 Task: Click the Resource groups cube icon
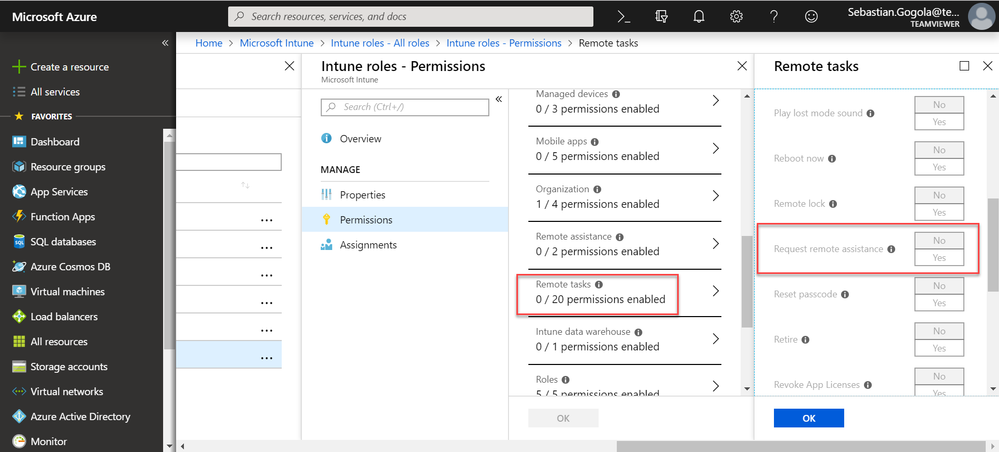[18, 167]
